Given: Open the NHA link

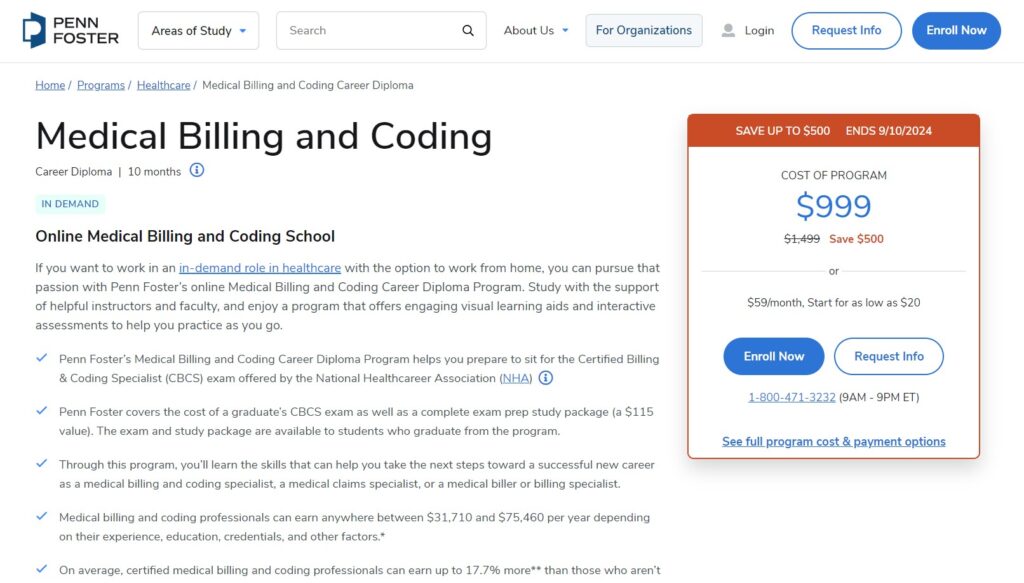Looking at the screenshot, I should pyautogui.click(x=515, y=378).
